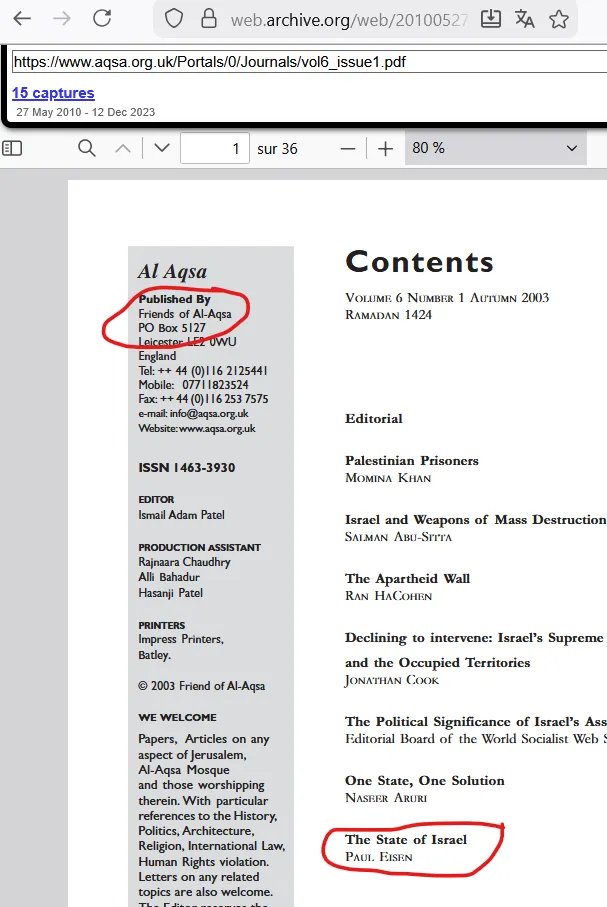The width and height of the screenshot is (607, 907).
Task: Click 'The Apartheid Wall' contents entry
Action: coord(407,578)
